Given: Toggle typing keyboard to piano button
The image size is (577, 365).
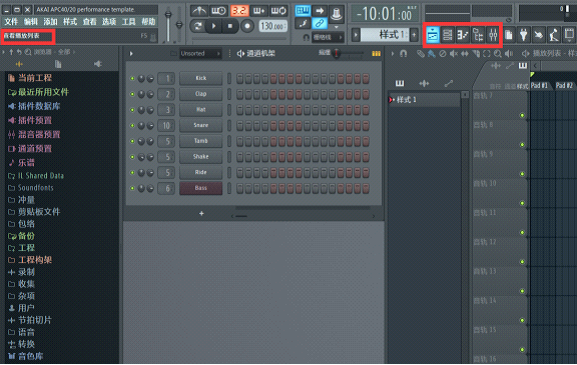Looking at the screenshot, I should pos(303,11).
